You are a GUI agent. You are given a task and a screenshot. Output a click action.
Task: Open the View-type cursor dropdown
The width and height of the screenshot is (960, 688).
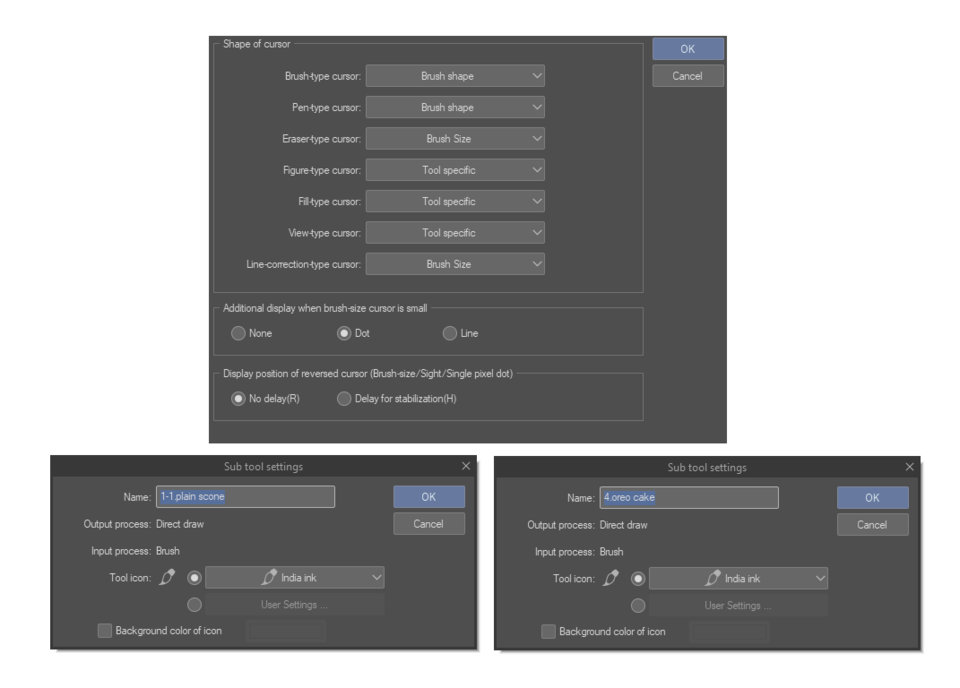455,233
